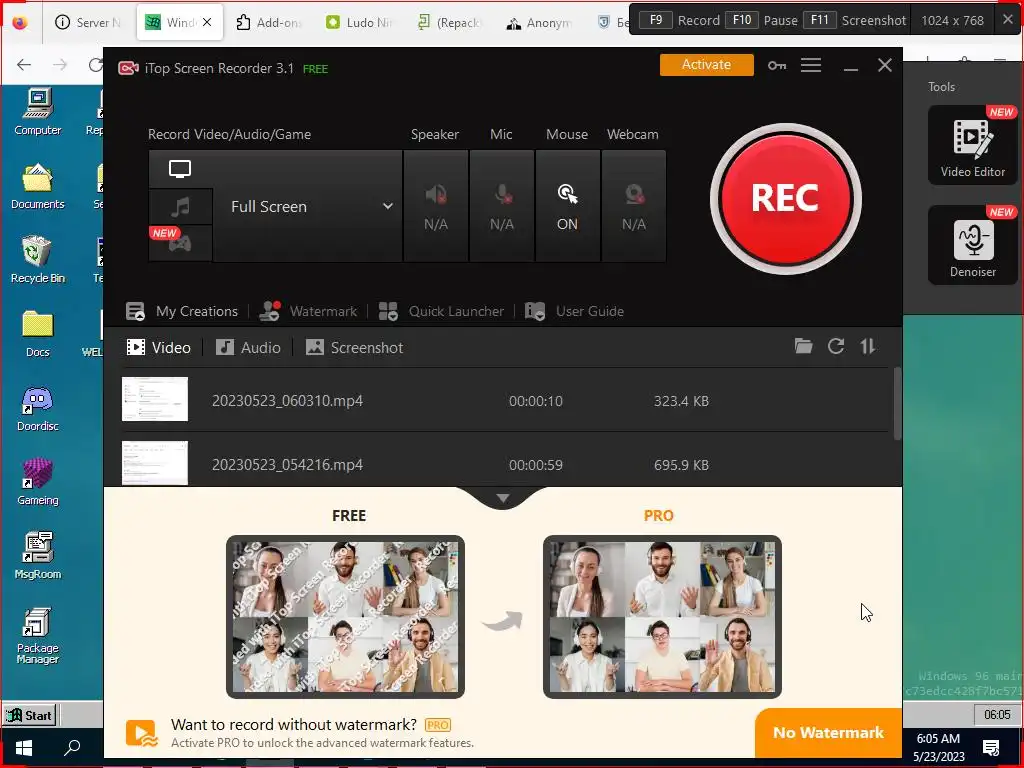Open the Full Screen region dropdown
This screenshot has width=1024, height=768.
pyautogui.click(x=308, y=206)
